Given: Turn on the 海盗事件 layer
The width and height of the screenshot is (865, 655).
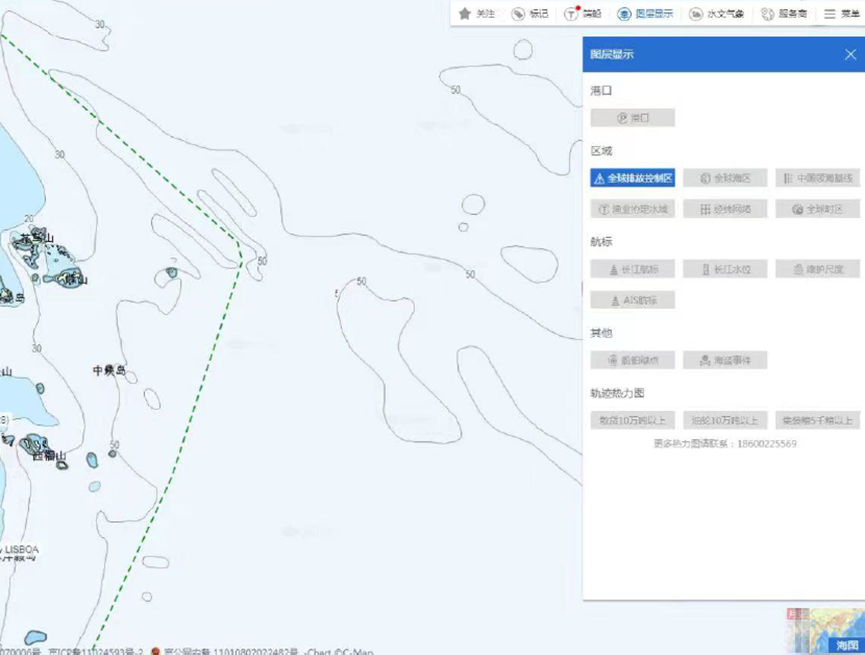Looking at the screenshot, I should 724,360.
